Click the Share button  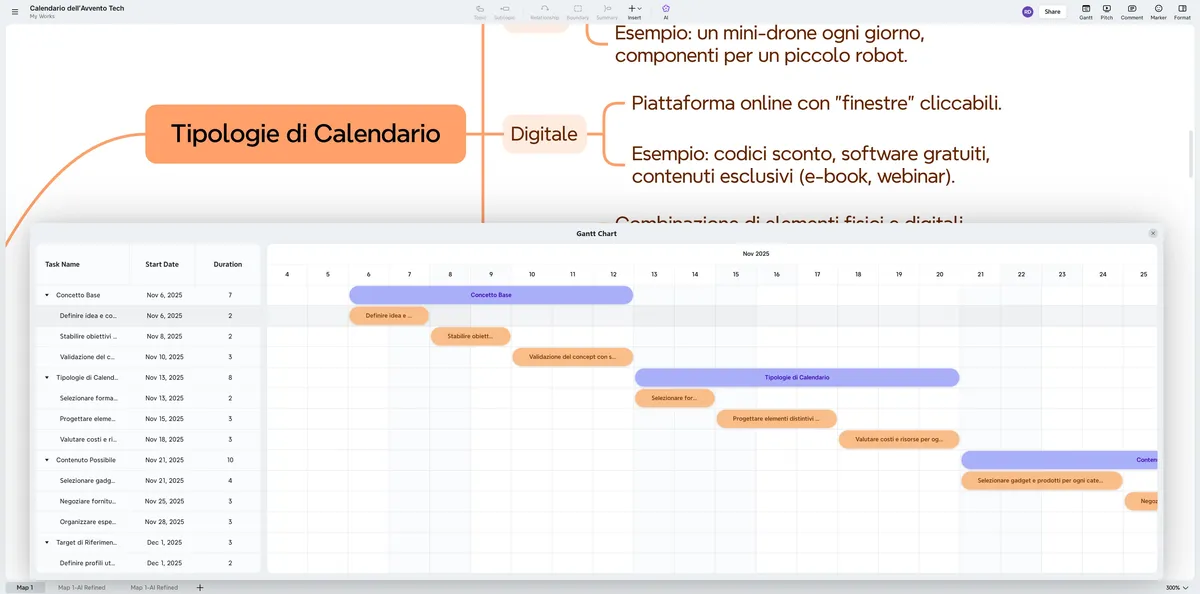1052,12
